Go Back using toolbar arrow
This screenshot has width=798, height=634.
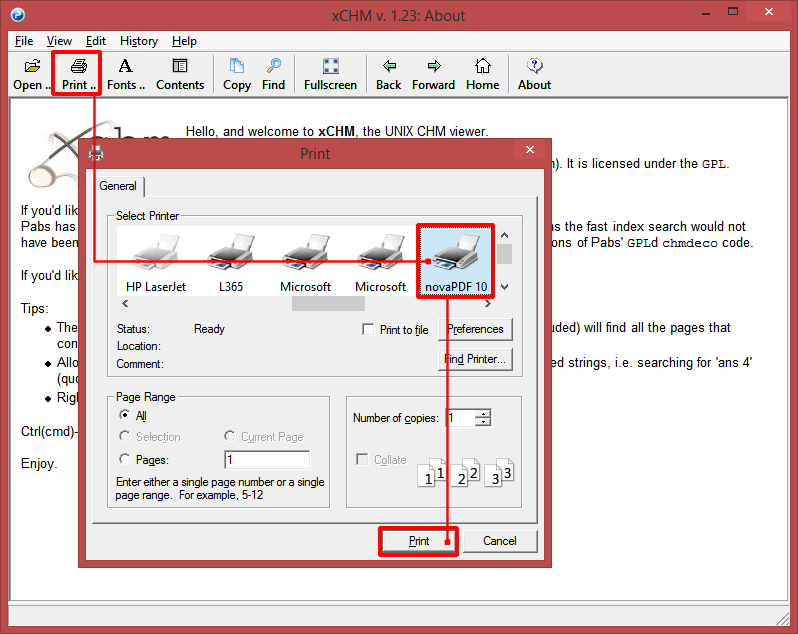tap(389, 74)
